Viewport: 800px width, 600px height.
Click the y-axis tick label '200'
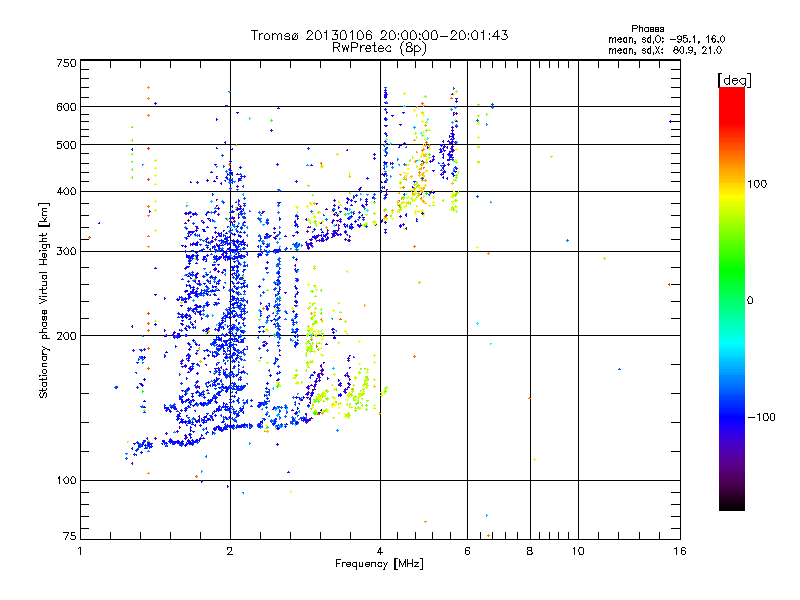point(66,336)
